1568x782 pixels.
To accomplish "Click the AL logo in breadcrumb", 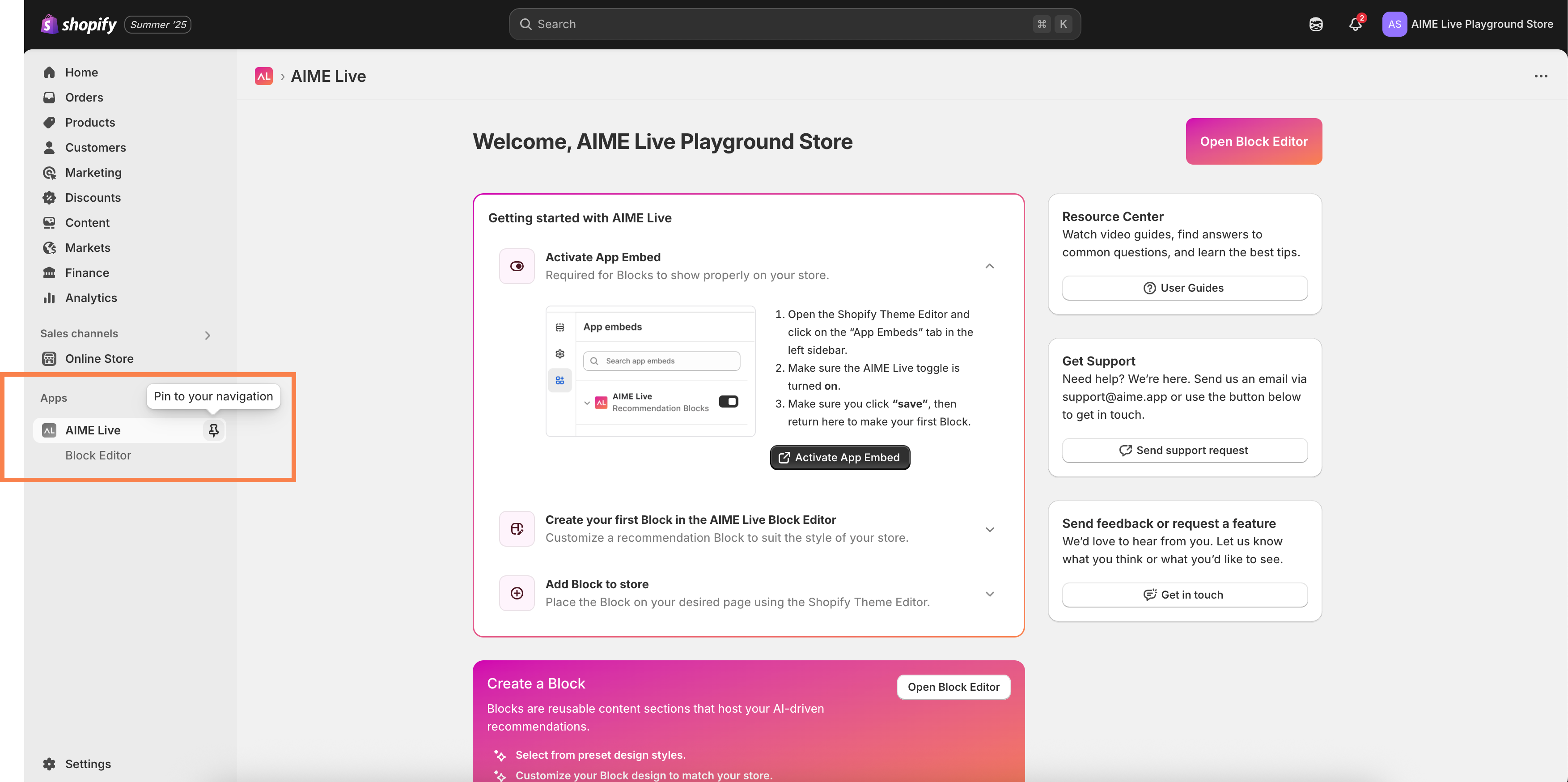I will (x=263, y=76).
